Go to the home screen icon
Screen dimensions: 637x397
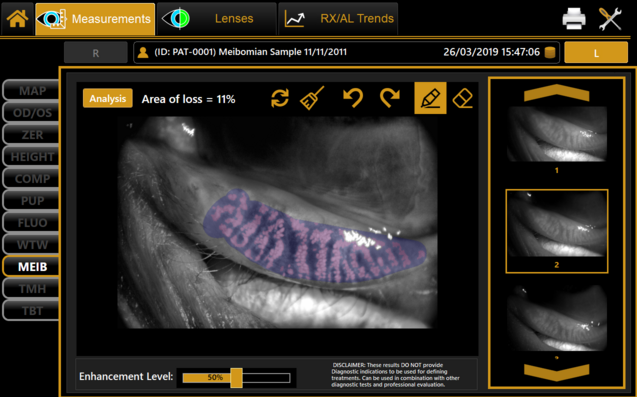click(x=17, y=18)
